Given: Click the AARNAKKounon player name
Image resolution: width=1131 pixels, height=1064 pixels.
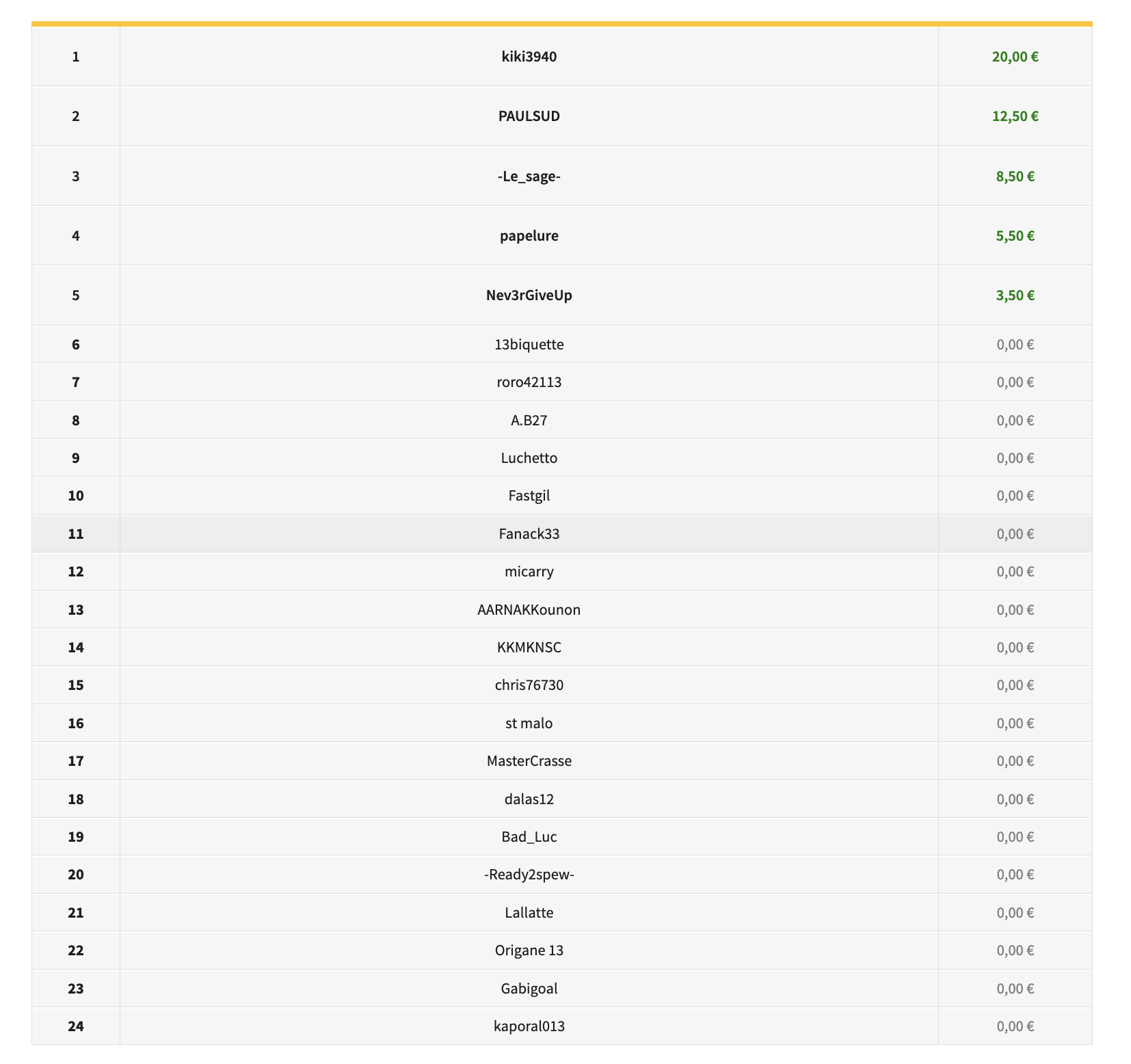Looking at the screenshot, I should click(x=529, y=610).
